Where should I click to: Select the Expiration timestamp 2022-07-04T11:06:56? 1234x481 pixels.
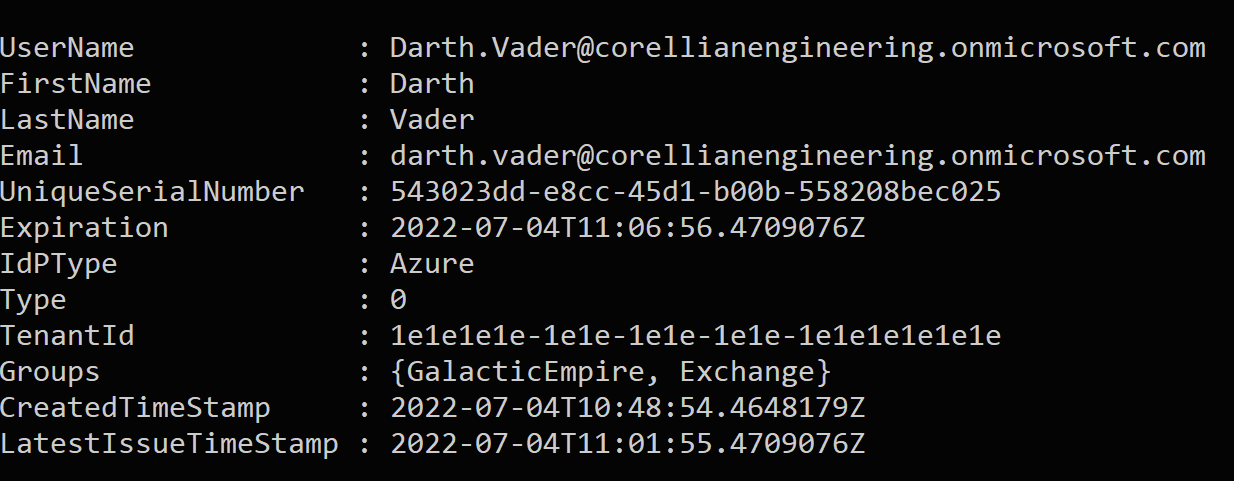point(627,228)
